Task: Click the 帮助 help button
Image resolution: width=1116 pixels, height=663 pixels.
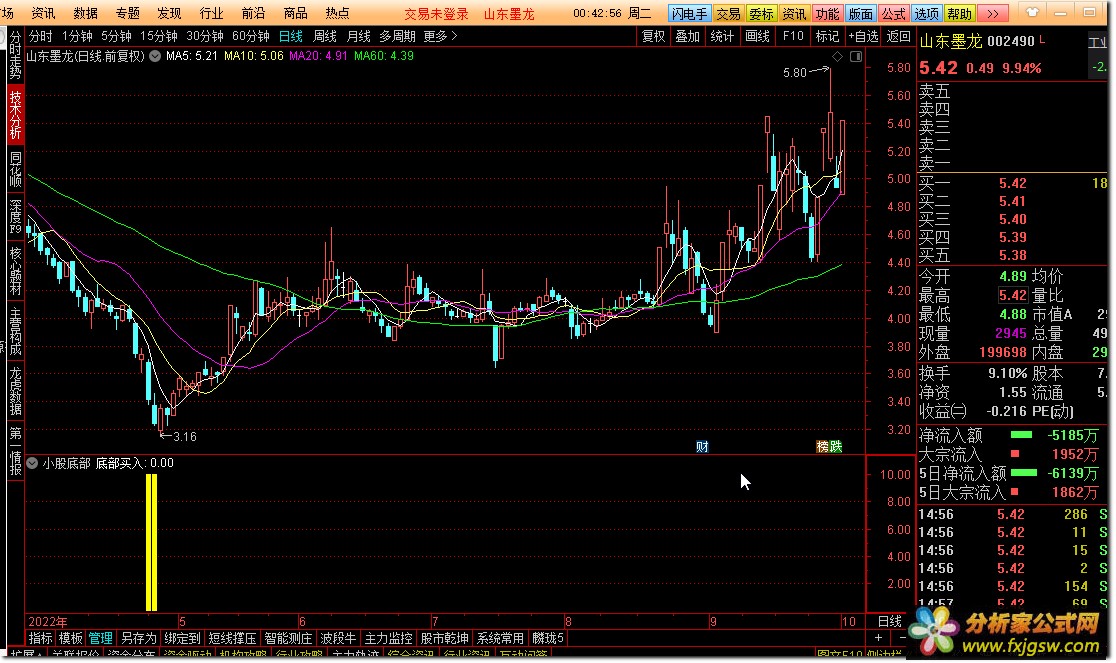Action: coord(959,14)
